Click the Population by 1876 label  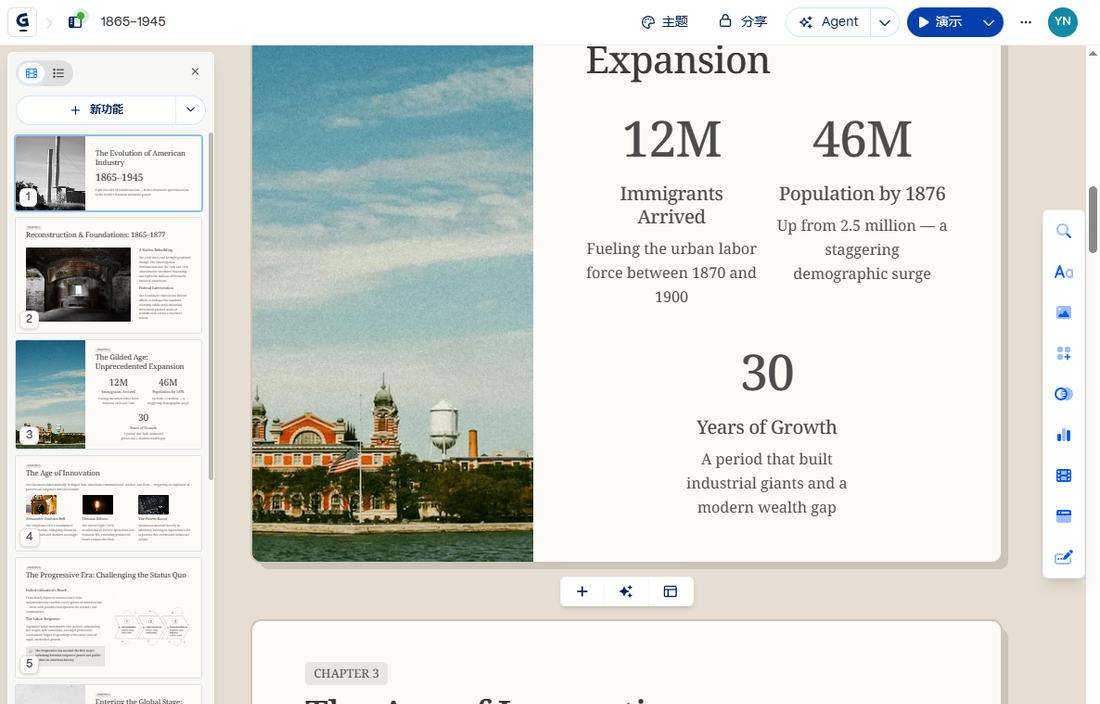click(x=862, y=194)
